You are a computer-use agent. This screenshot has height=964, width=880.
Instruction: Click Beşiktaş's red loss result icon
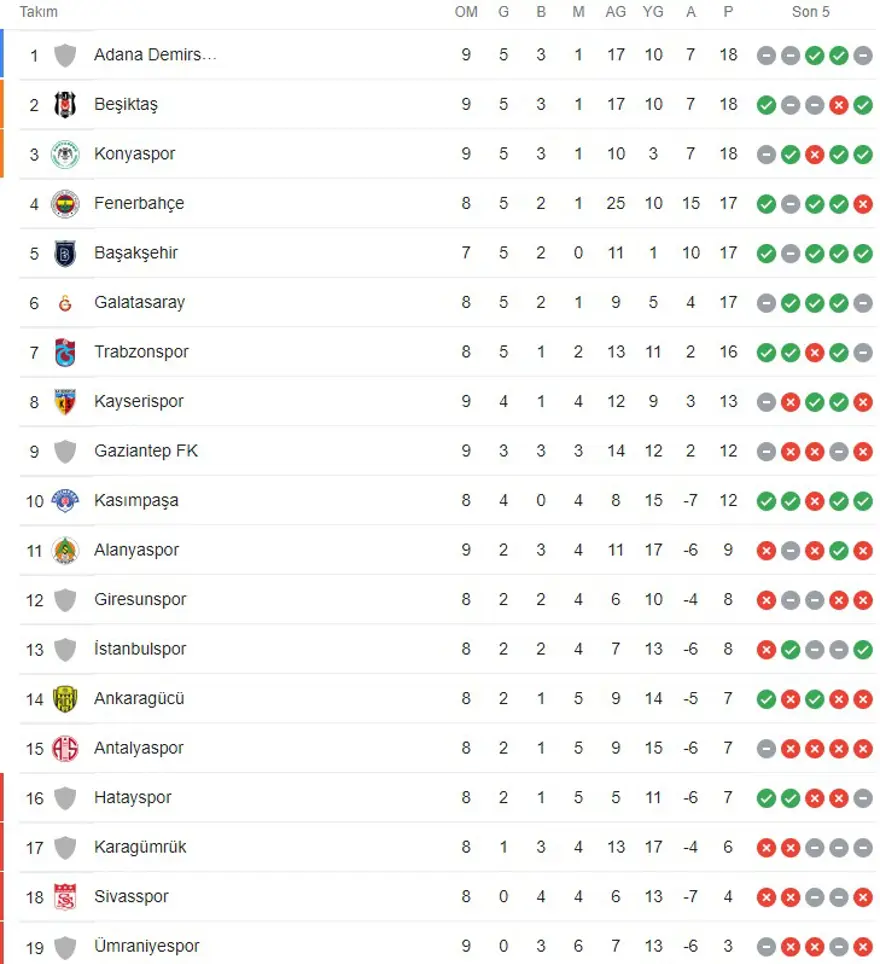pyautogui.click(x=839, y=104)
